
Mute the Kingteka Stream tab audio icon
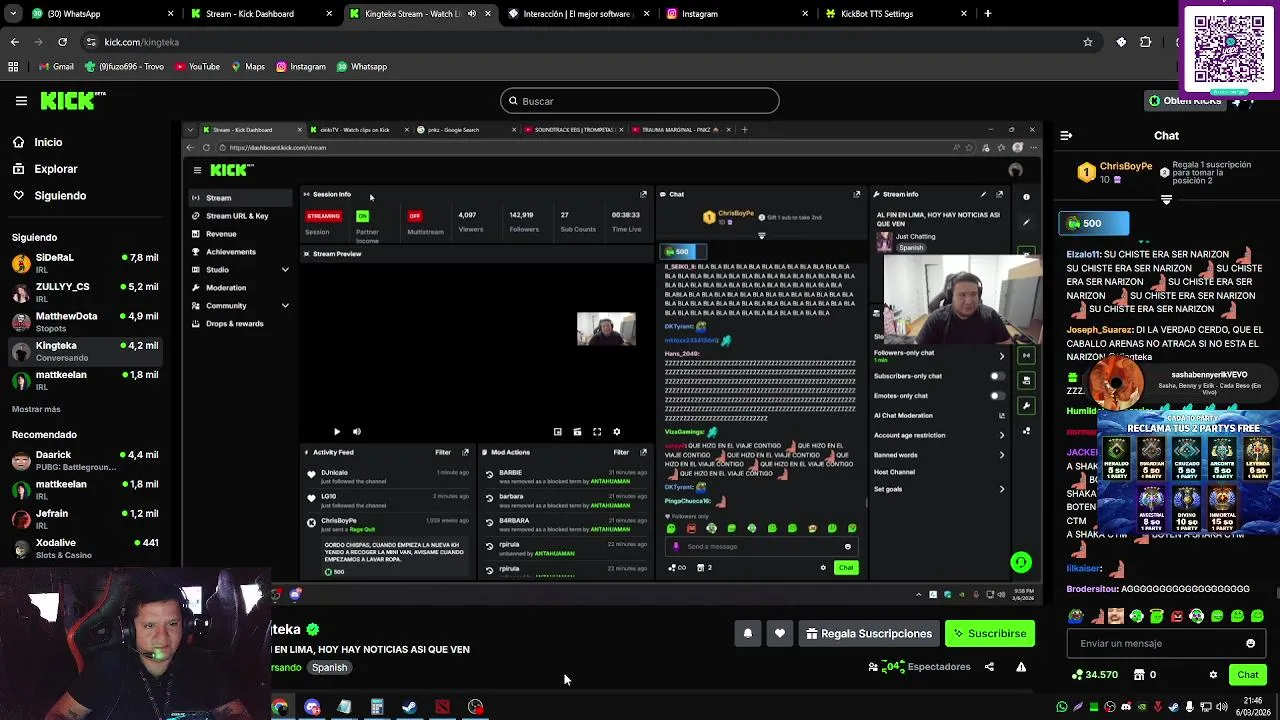[472, 14]
